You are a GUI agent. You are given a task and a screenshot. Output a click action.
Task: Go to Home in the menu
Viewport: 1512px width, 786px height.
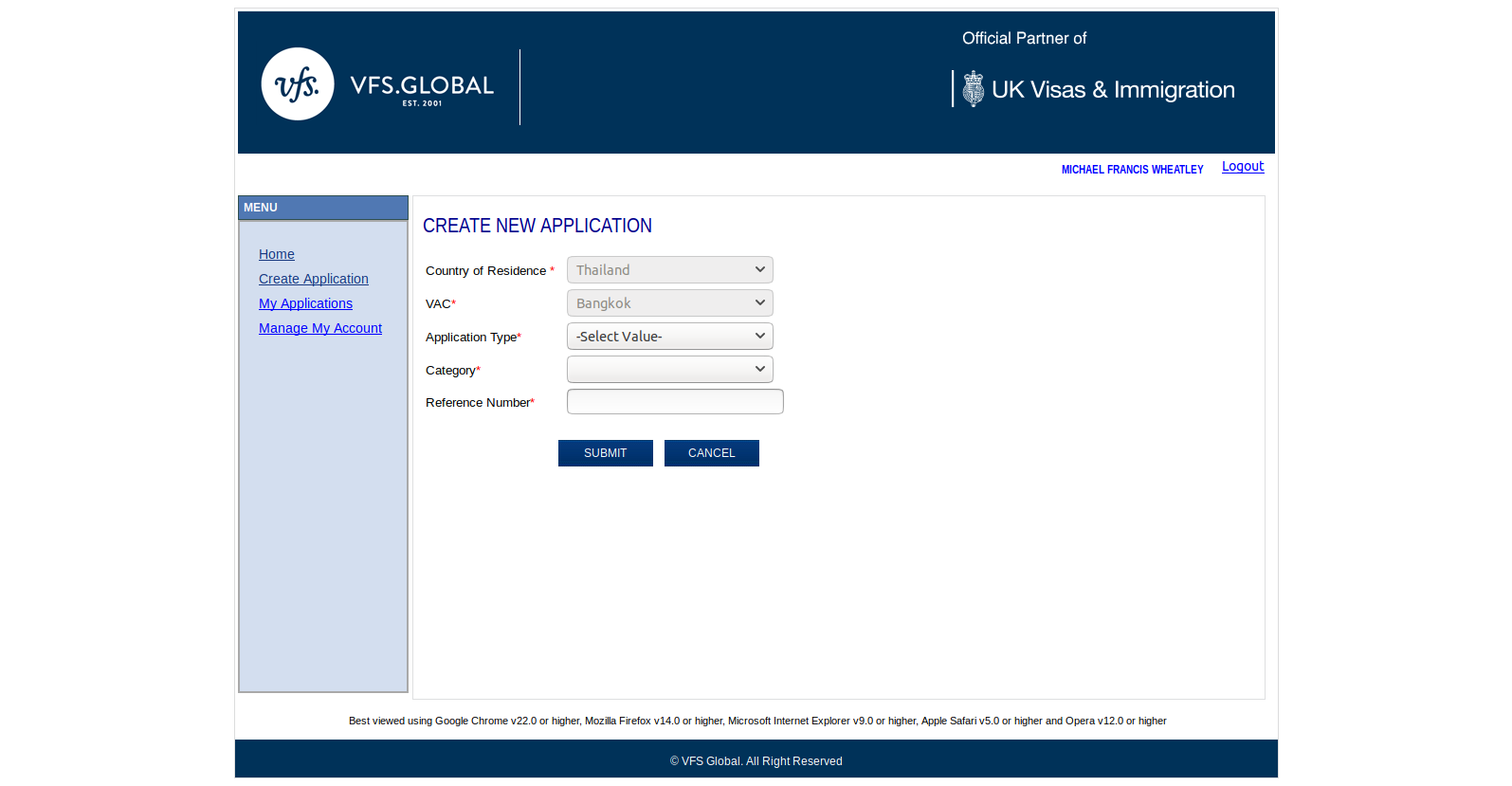277,254
